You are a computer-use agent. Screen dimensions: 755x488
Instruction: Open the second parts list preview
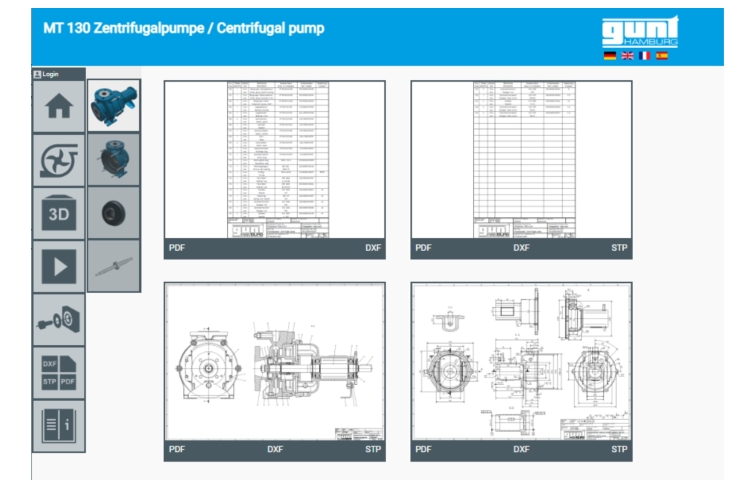point(521,159)
